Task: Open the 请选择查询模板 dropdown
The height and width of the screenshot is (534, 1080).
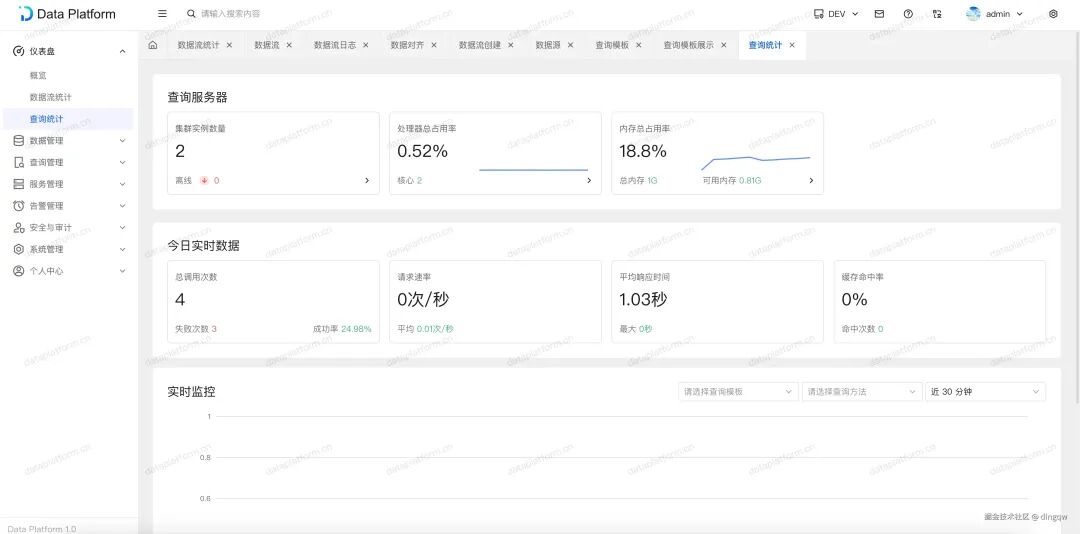Action: click(x=738, y=391)
